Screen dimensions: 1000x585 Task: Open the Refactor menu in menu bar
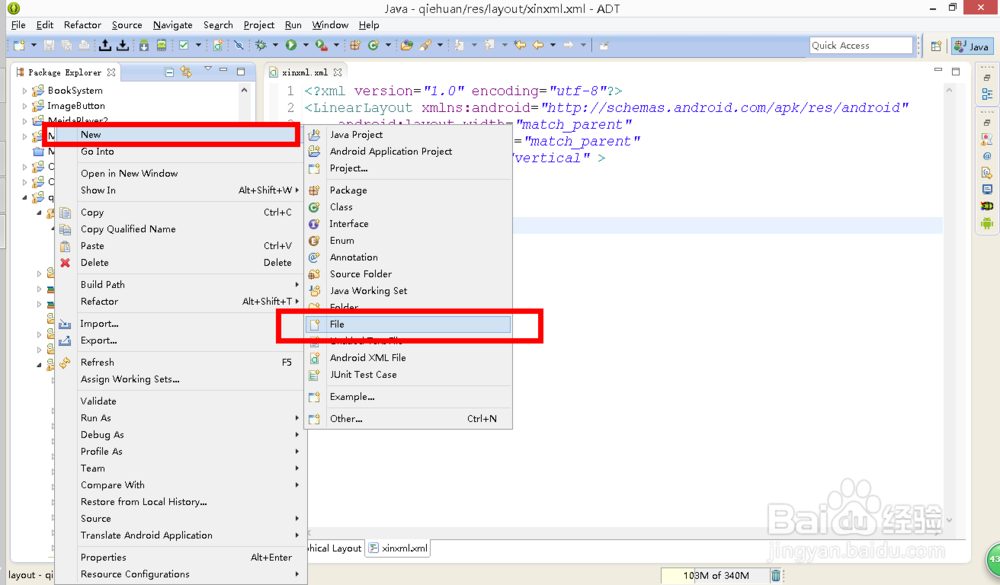coord(82,25)
